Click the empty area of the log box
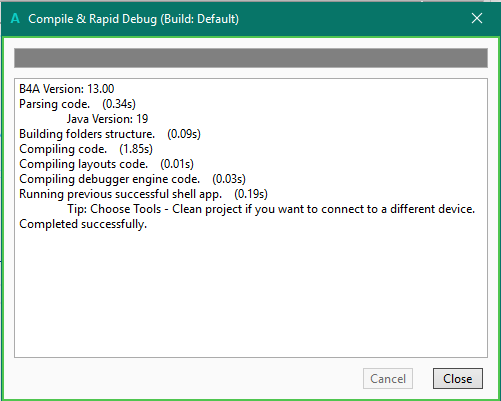This screenshot has height=401, width=501. [251, 293]
